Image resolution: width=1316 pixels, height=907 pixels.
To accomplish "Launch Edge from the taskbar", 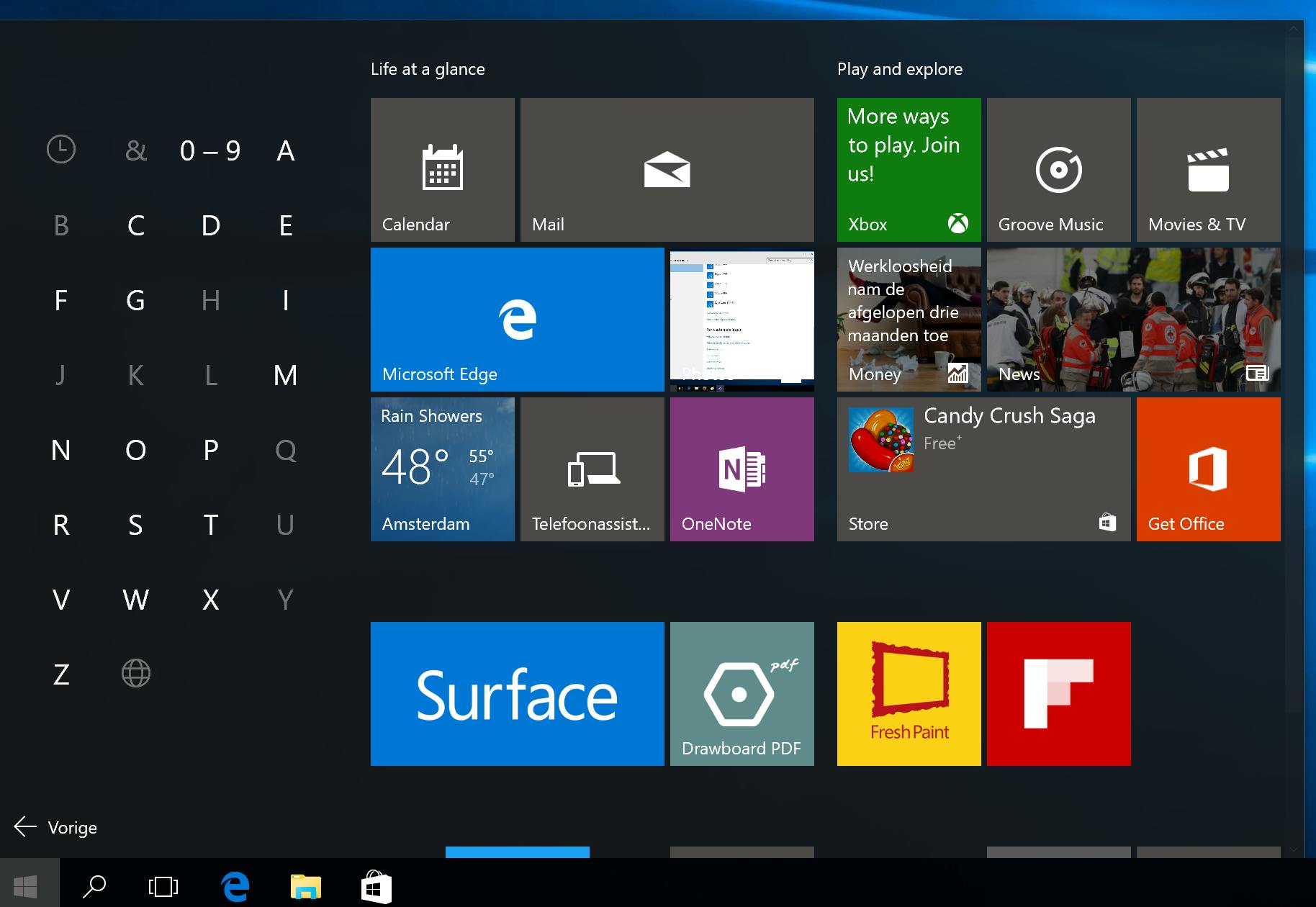I will 235,886.
